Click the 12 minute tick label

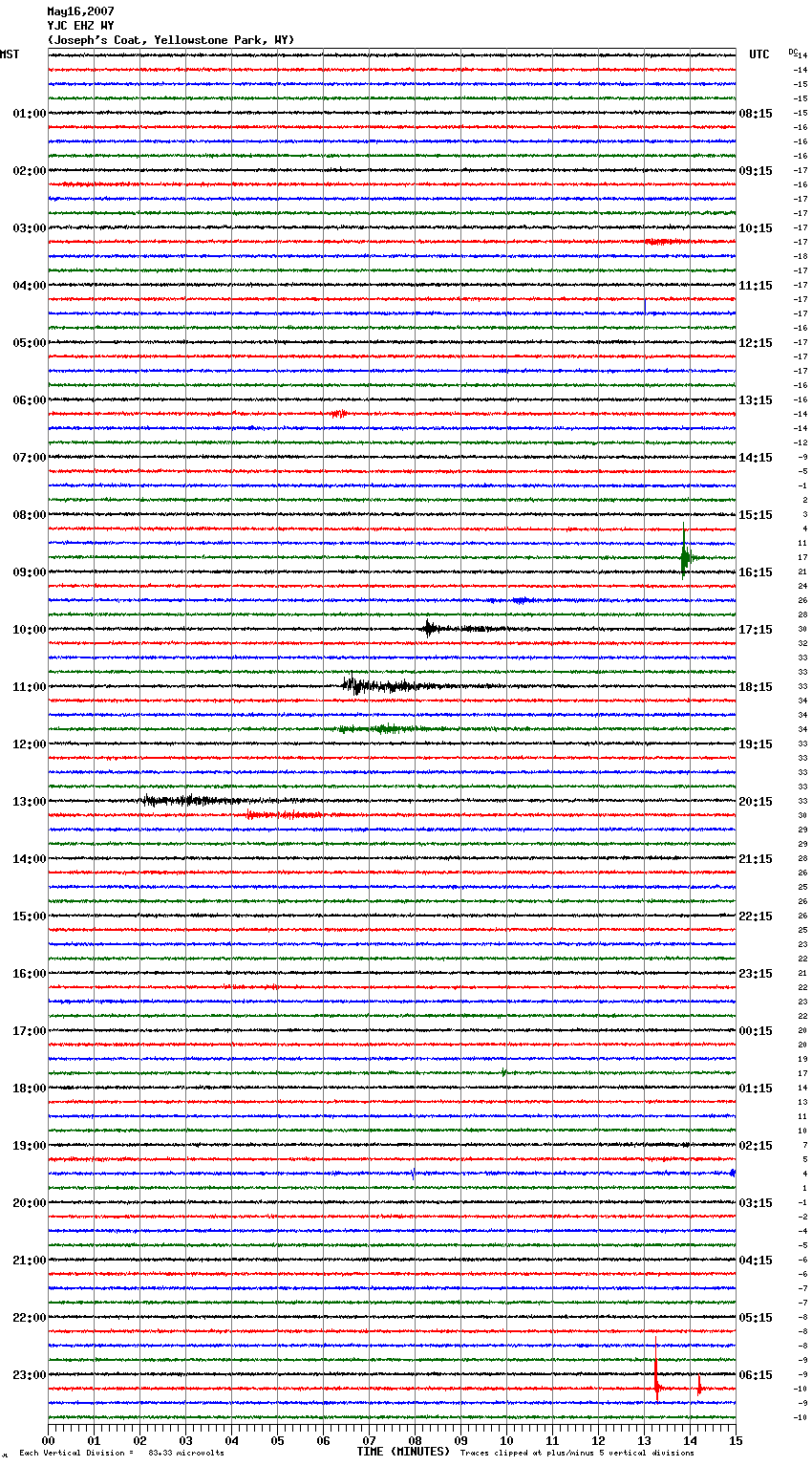point(598,1440)
